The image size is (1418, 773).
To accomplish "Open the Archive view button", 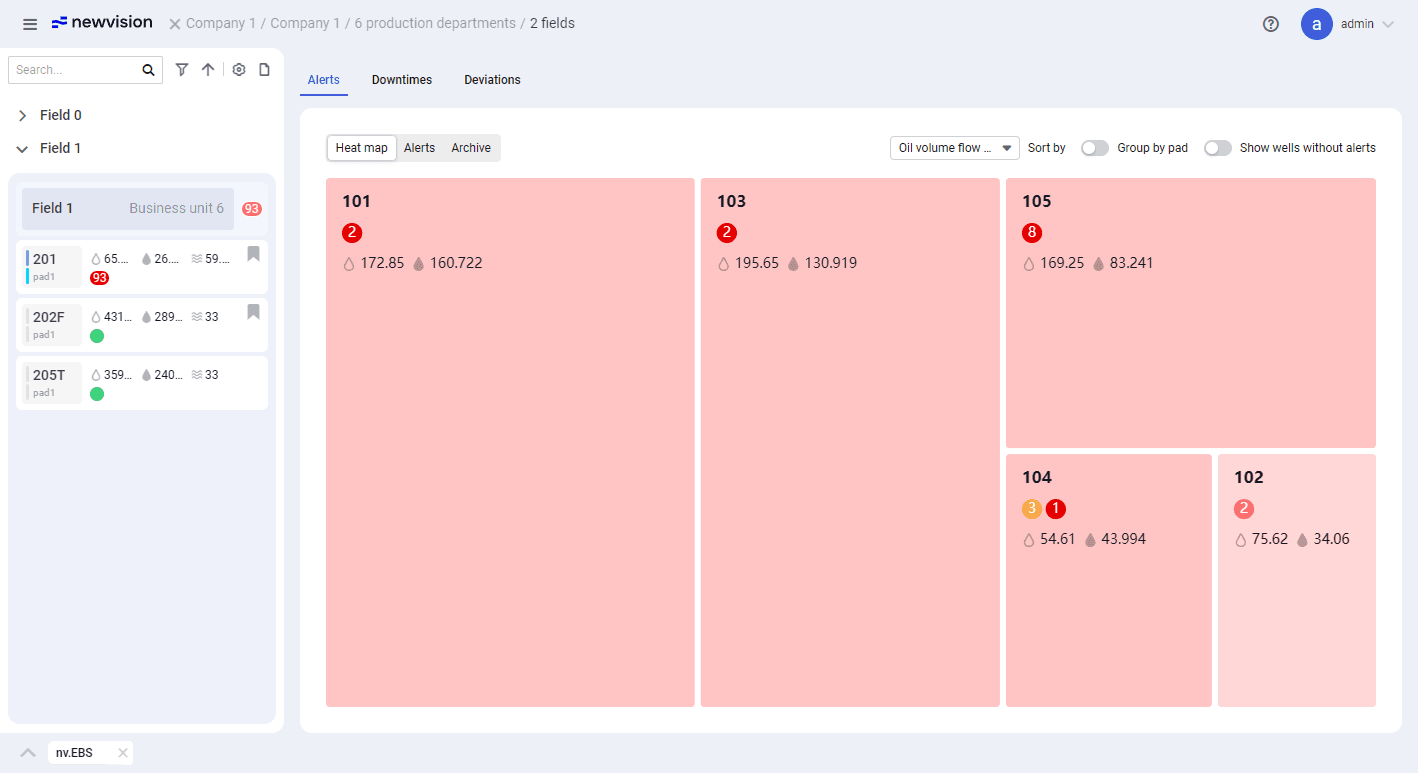I will (471, 148).
